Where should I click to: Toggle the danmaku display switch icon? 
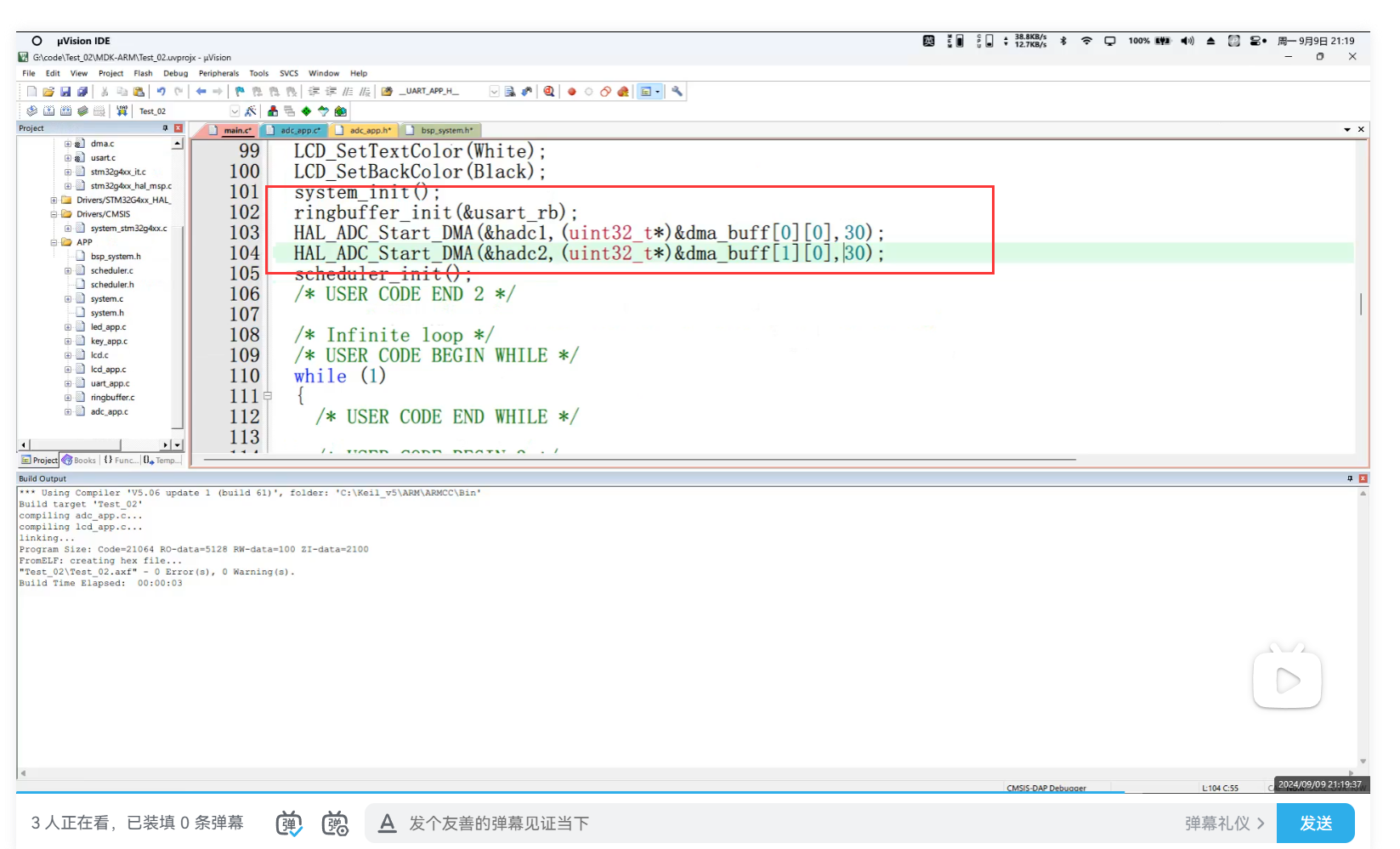pos(289,823)
